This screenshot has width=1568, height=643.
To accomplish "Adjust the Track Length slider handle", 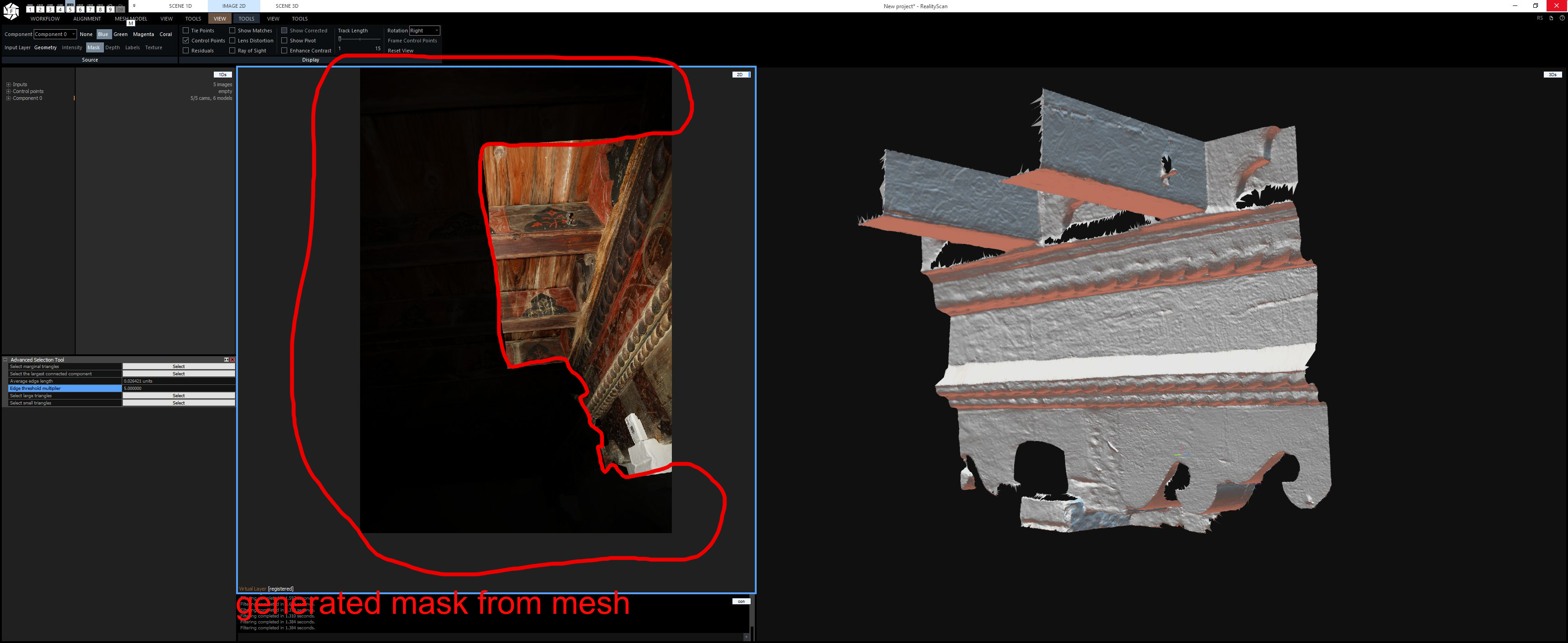I will (x=340, y=39).
